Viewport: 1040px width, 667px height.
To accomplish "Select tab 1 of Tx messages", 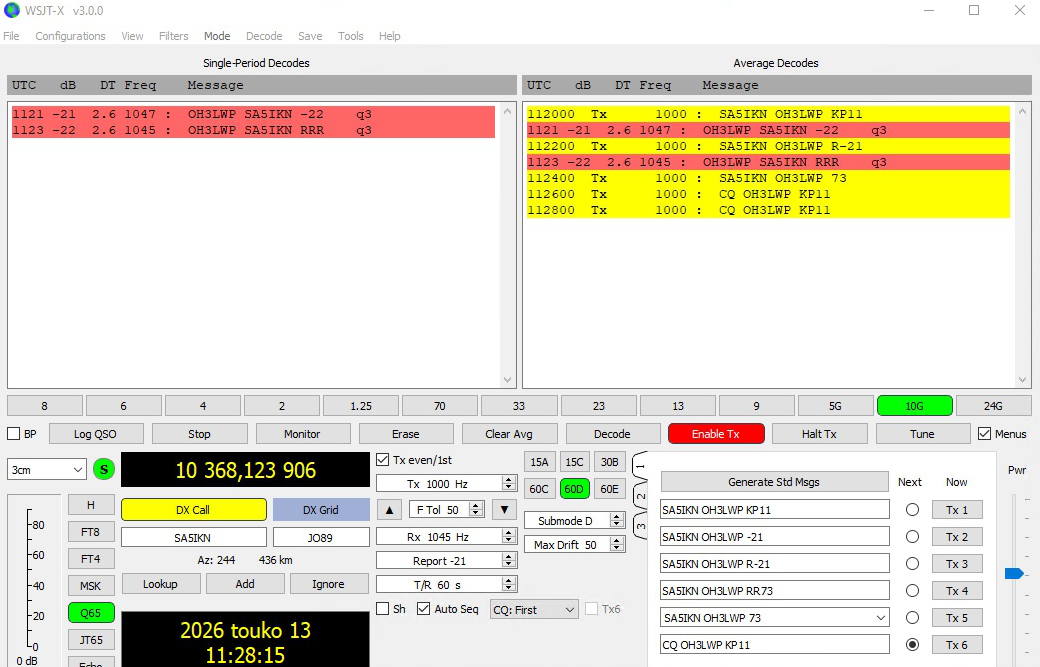I will 640,466.
